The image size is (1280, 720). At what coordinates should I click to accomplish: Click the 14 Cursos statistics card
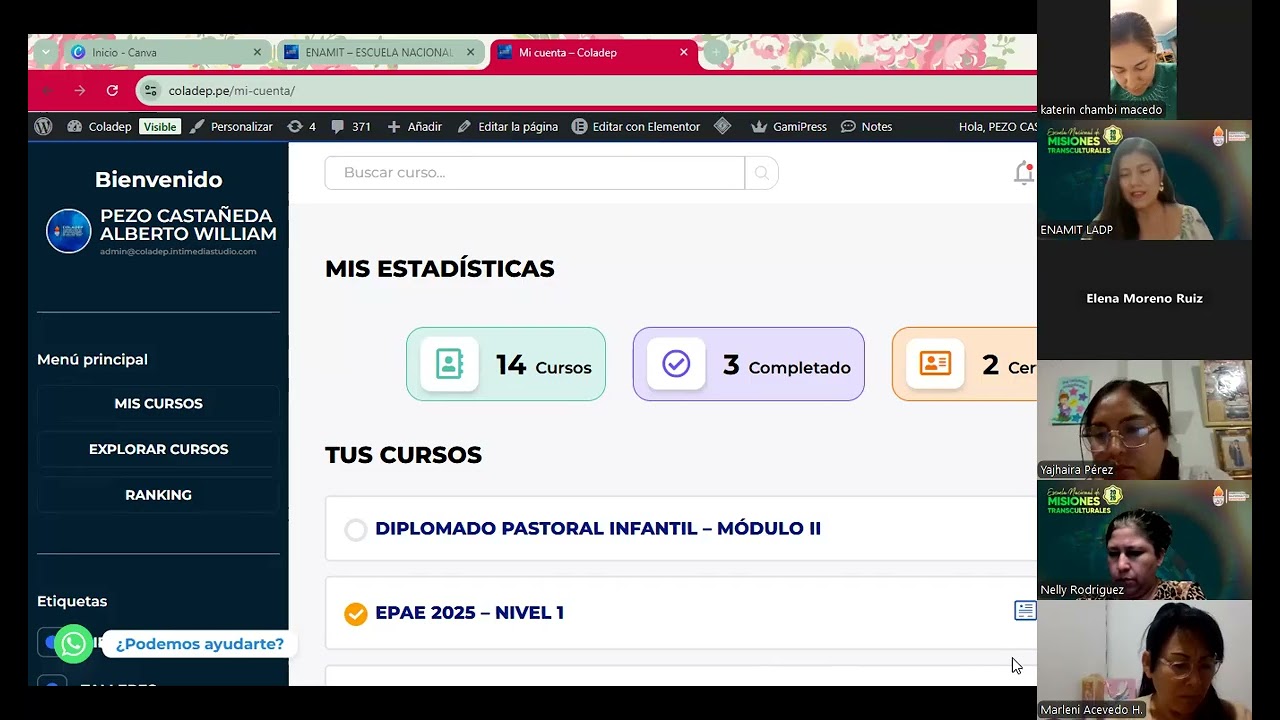[x=506, y=364]
